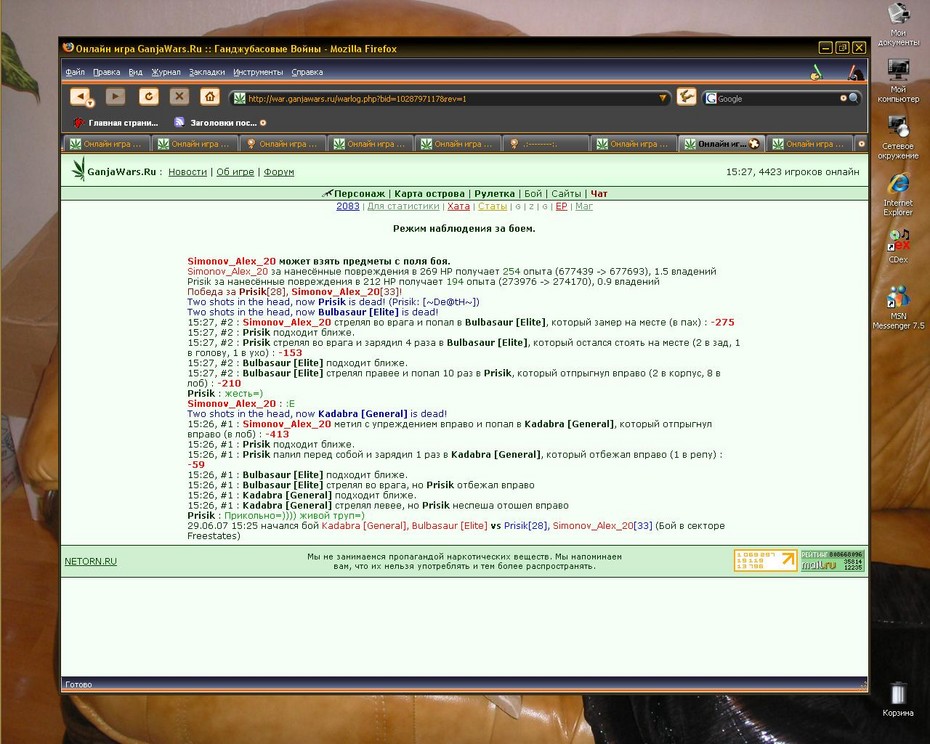Open Мои документы desktop icon
The width and height of the screenshot is (930, 744).
pyautogui.click(x=898, y=24)
